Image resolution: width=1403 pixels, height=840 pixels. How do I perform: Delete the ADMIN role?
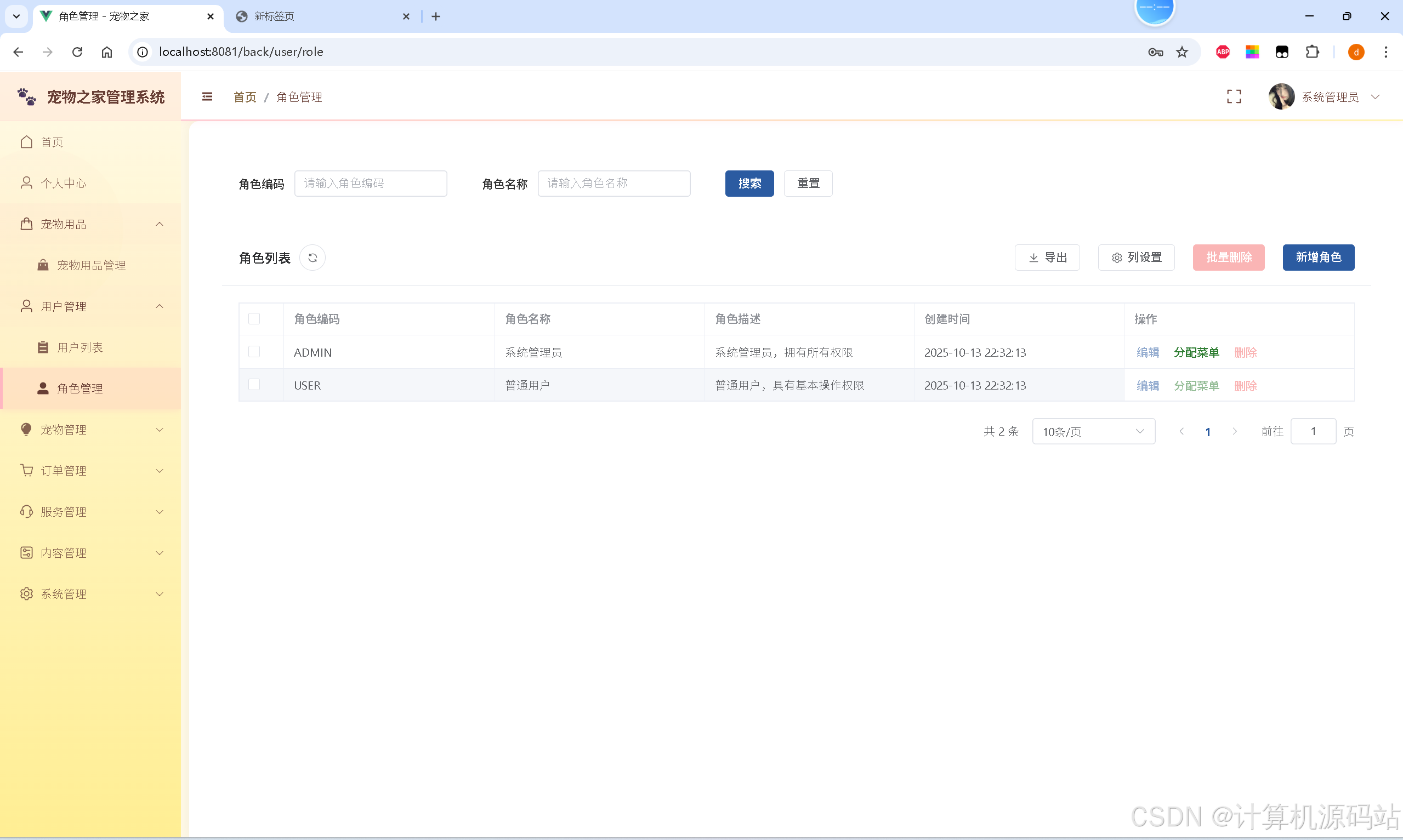pos(1245,352)
